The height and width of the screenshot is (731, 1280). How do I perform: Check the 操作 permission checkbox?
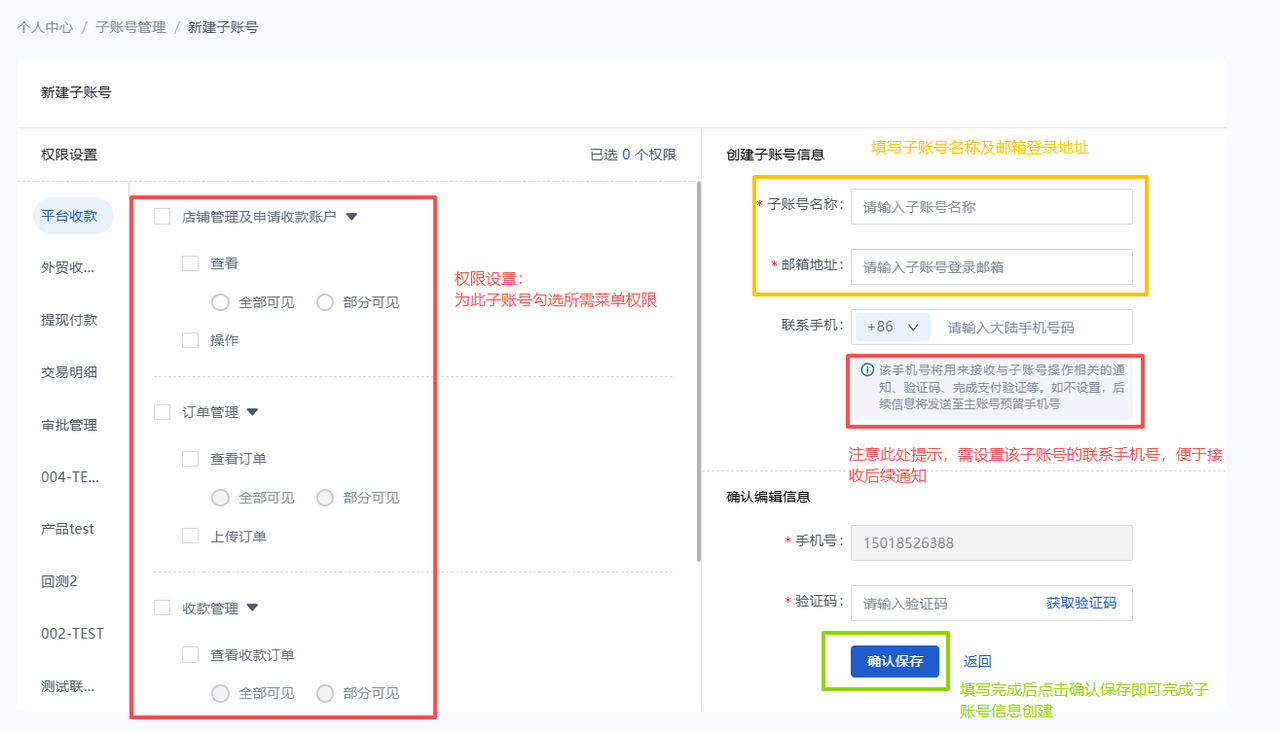(x=190, y=340)
